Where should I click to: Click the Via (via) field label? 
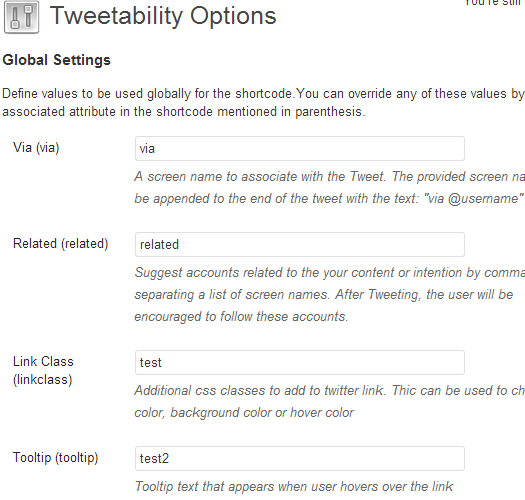36,148
